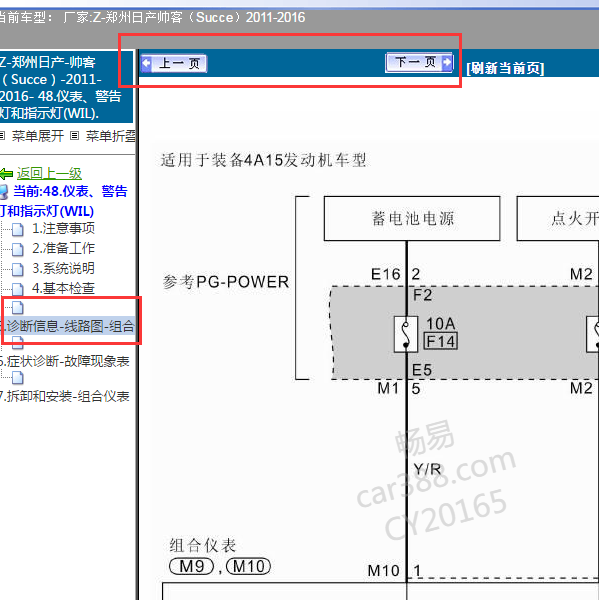The image size is (599, 600).
Task: Click the E16 connector label
Action: [x=385, y=274]
